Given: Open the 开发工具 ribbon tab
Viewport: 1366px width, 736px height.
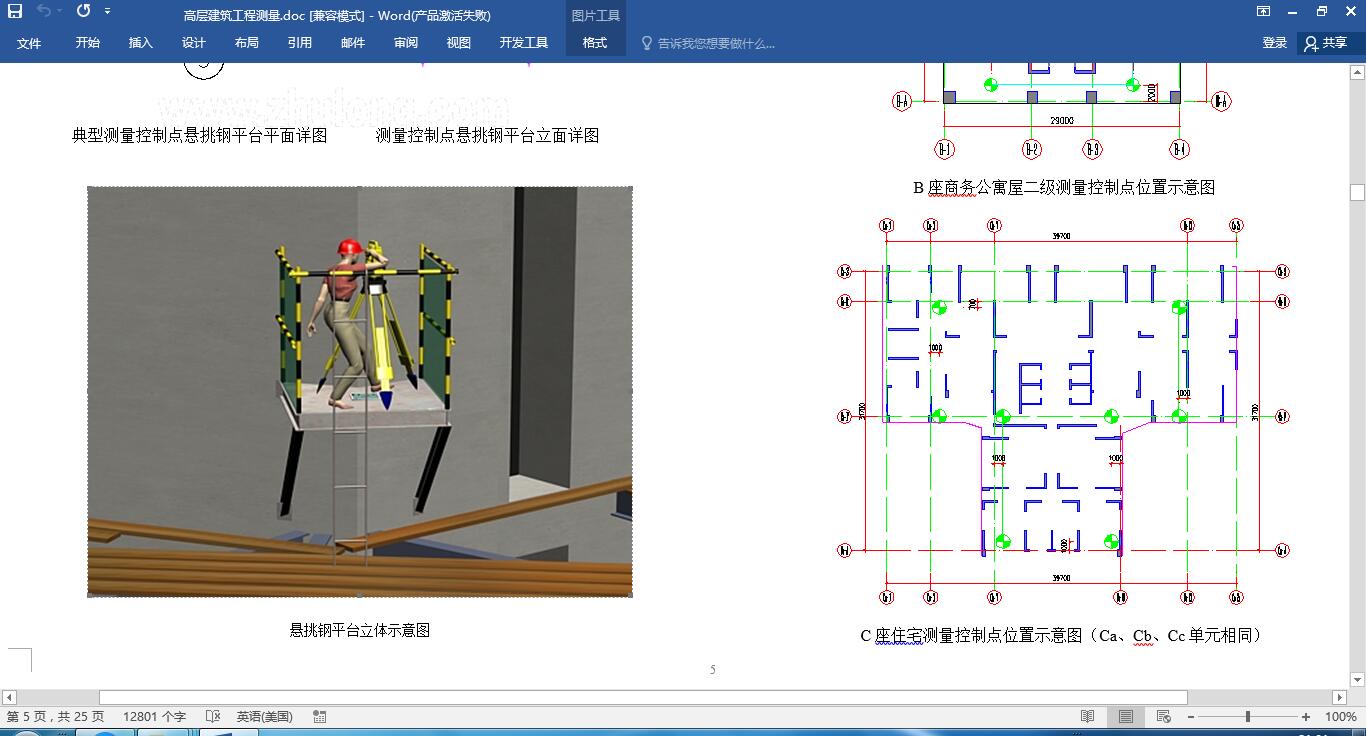Looking at the screenshot, I should point(524,43).
